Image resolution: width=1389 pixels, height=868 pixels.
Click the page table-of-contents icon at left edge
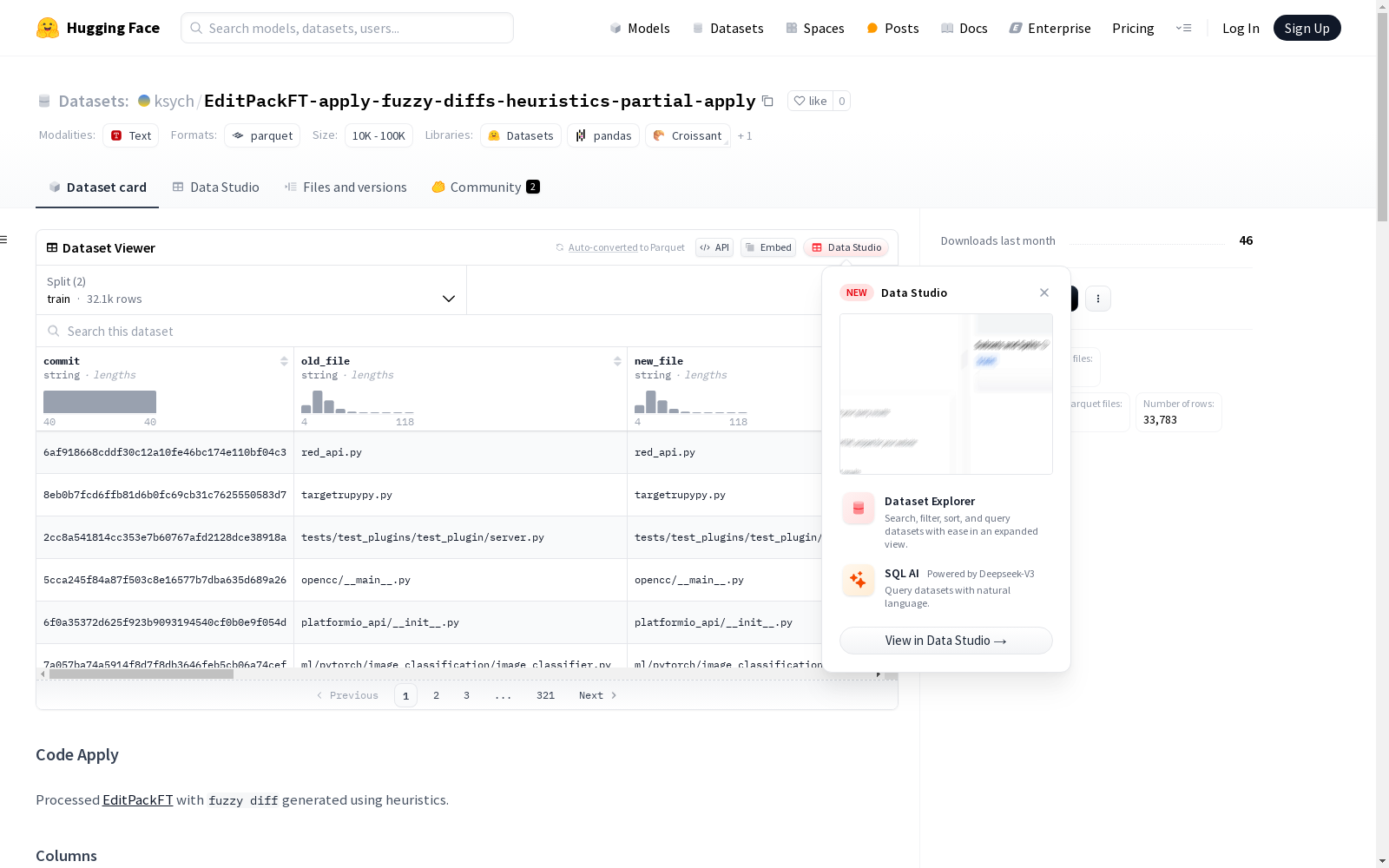(x=3, y=240)
